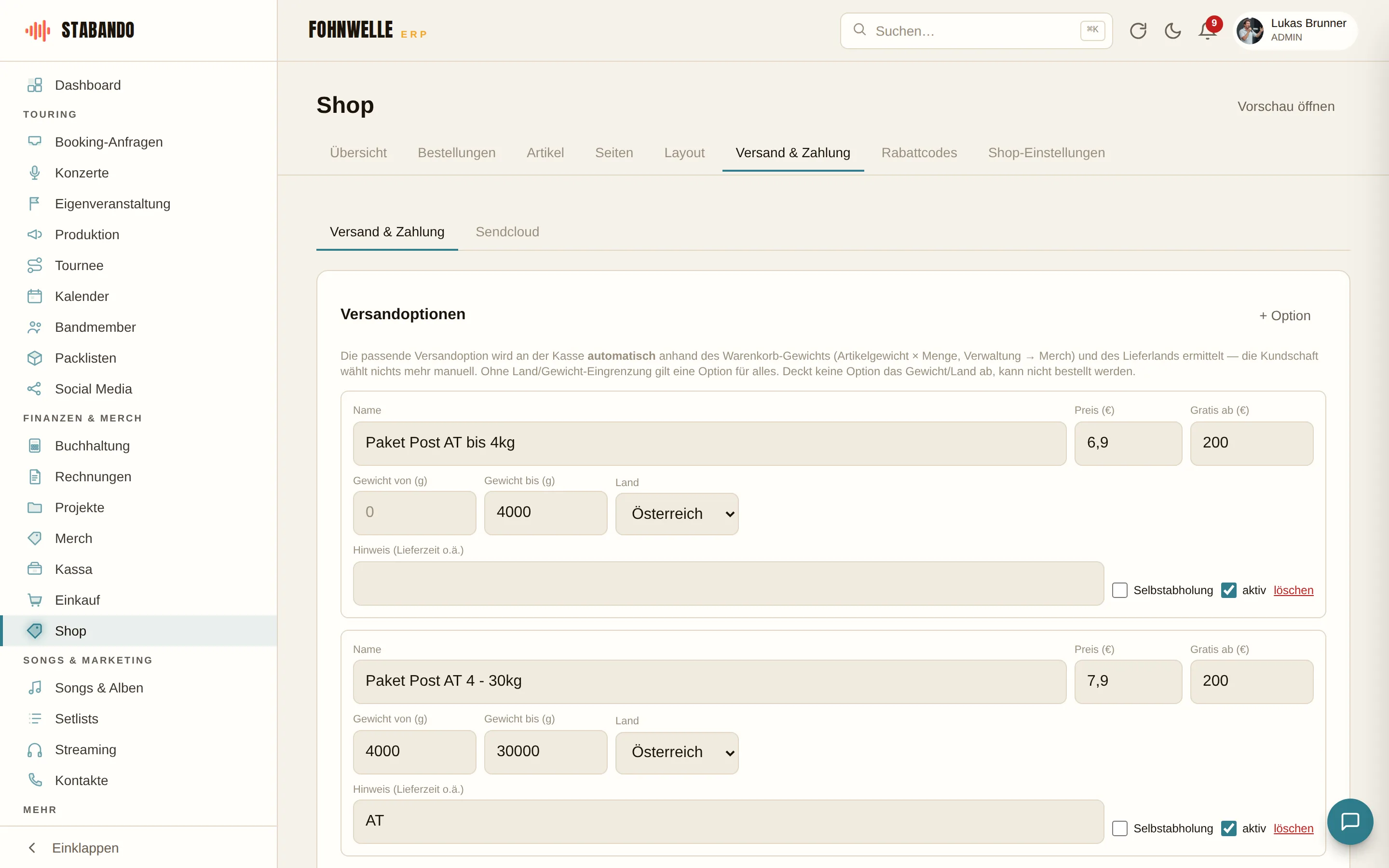The height and width of the screenshot is (868, 1389).
Task: Click the Konzerte microphone icon
Action: (x=34, y=173)
